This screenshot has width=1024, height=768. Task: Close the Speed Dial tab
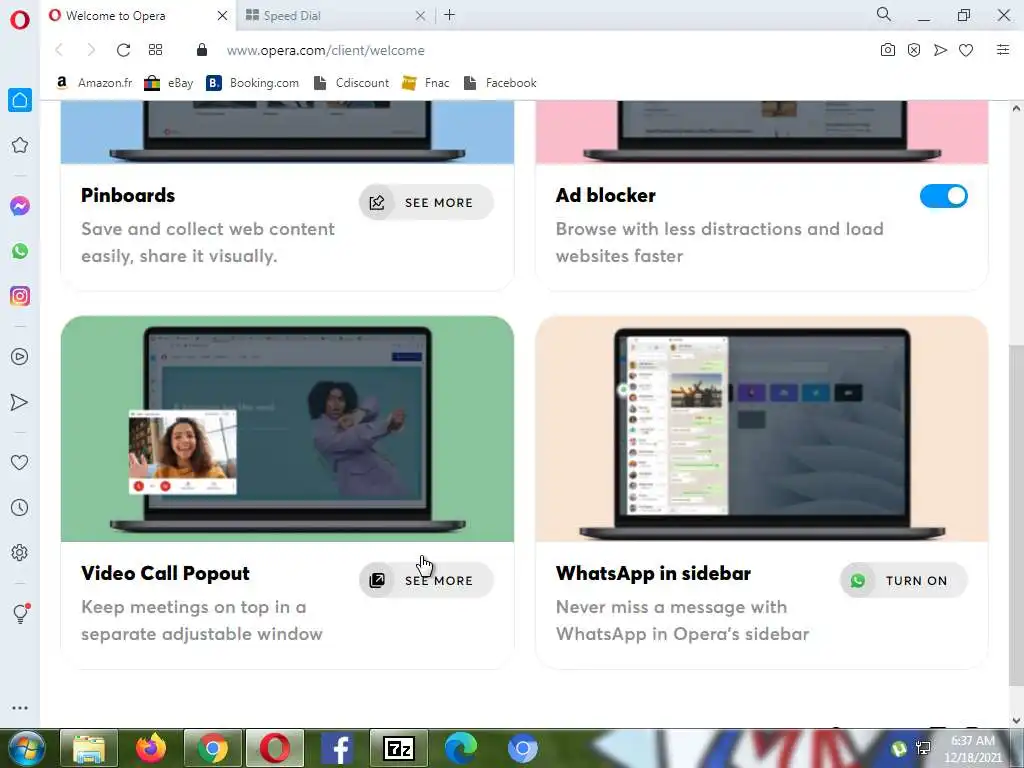(x=421, y=16)
